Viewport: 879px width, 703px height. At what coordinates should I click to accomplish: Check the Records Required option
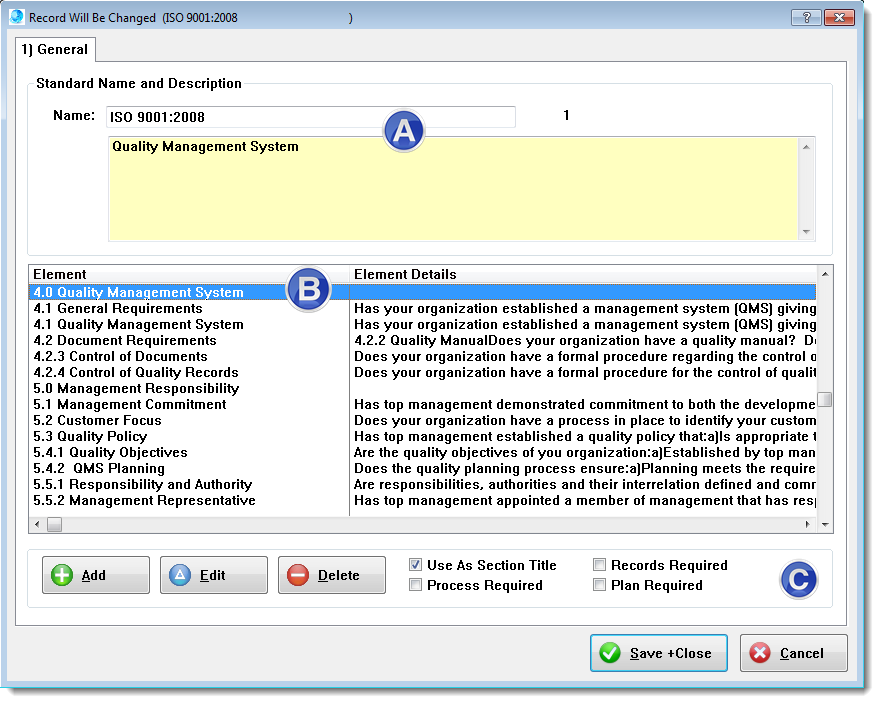click(599, 565)
